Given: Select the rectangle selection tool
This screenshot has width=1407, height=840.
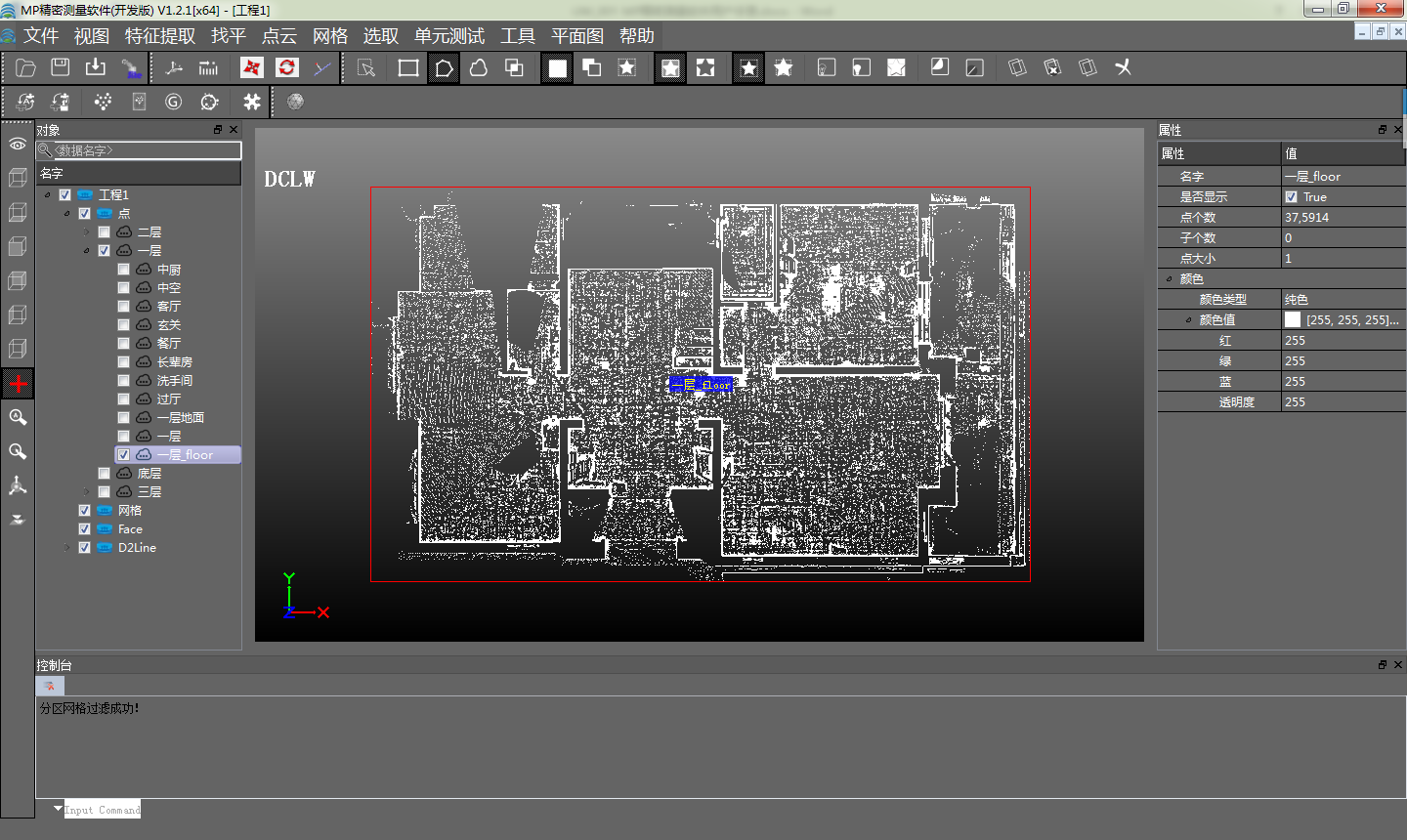Looking at the screenshot, I should 408,67.
